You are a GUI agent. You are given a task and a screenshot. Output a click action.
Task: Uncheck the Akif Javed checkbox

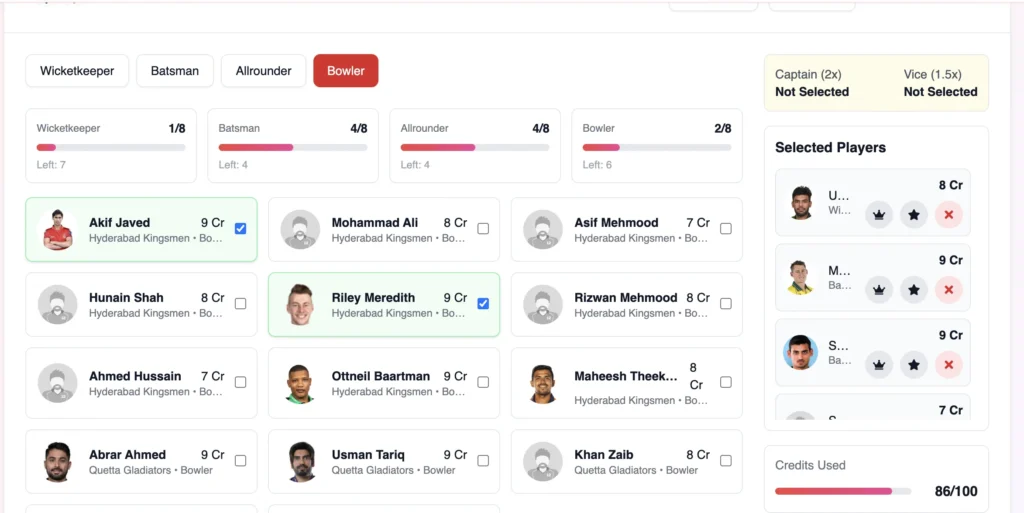[x=240, y=228]
